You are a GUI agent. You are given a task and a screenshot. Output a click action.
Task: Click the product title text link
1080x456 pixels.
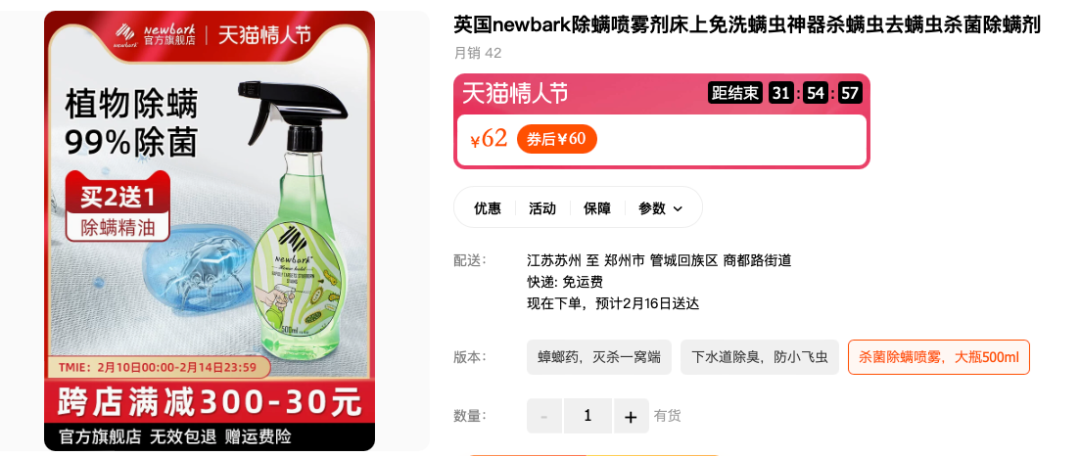[747, 25]
